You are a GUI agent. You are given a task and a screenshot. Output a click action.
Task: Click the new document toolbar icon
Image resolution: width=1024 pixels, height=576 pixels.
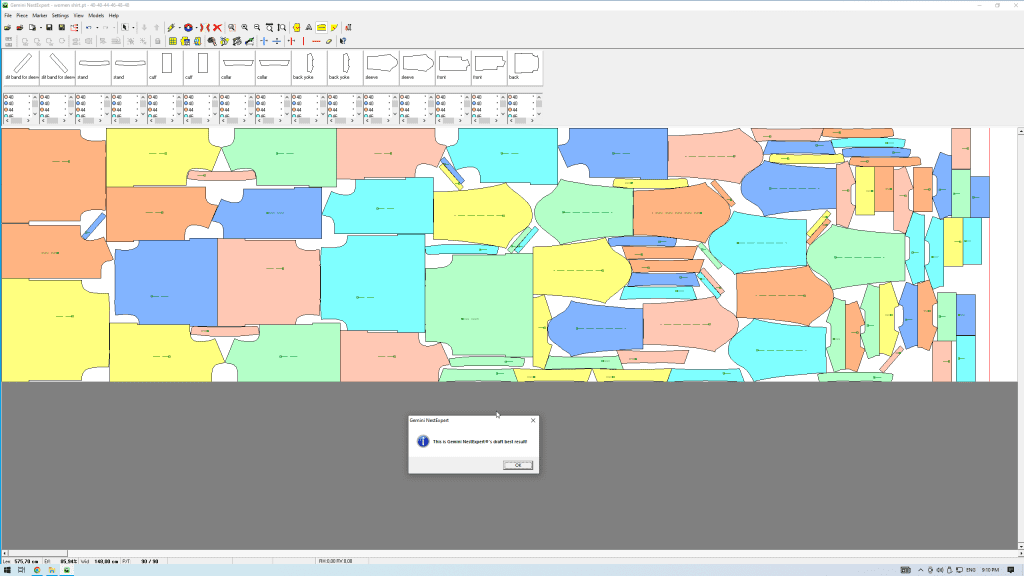pos(32,27)
